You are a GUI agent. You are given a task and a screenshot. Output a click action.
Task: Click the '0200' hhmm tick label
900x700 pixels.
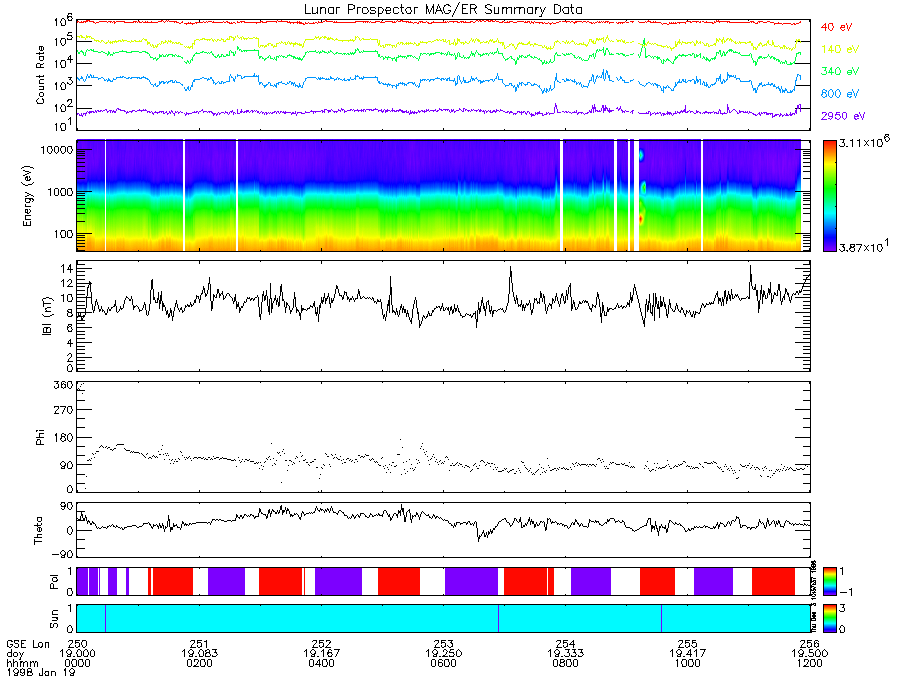(199, 663)
